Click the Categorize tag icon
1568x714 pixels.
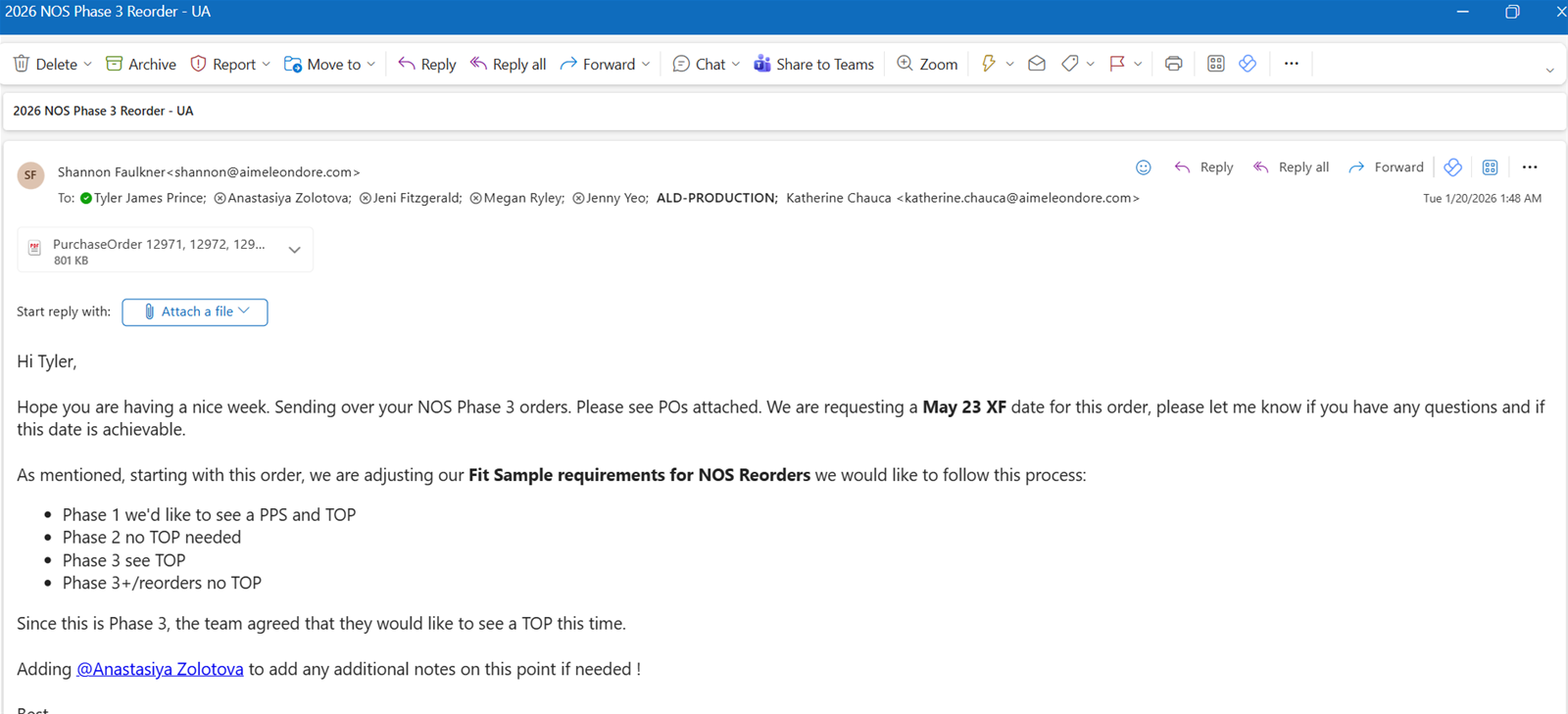pos(1070,64)
